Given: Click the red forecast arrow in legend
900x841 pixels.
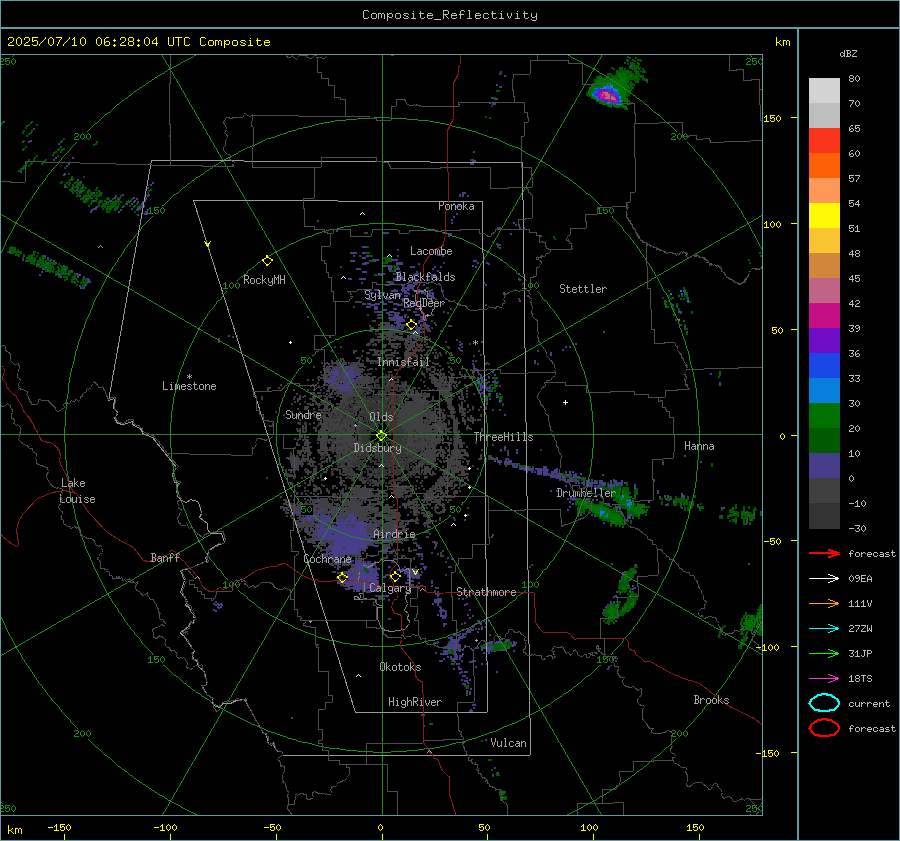Looking at the screenshot, I should [x=824, y=553].
